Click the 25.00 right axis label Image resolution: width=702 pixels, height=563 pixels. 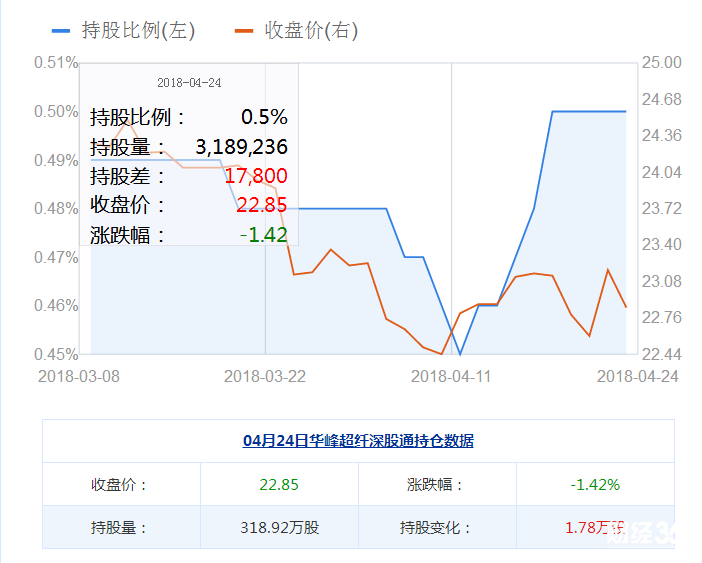pos(662,62)
